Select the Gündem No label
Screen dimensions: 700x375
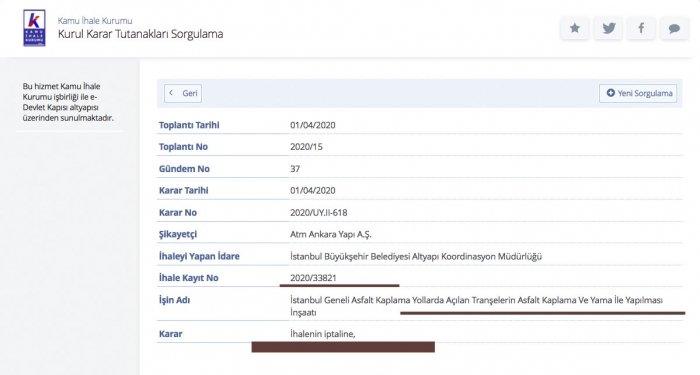[184, 169]
